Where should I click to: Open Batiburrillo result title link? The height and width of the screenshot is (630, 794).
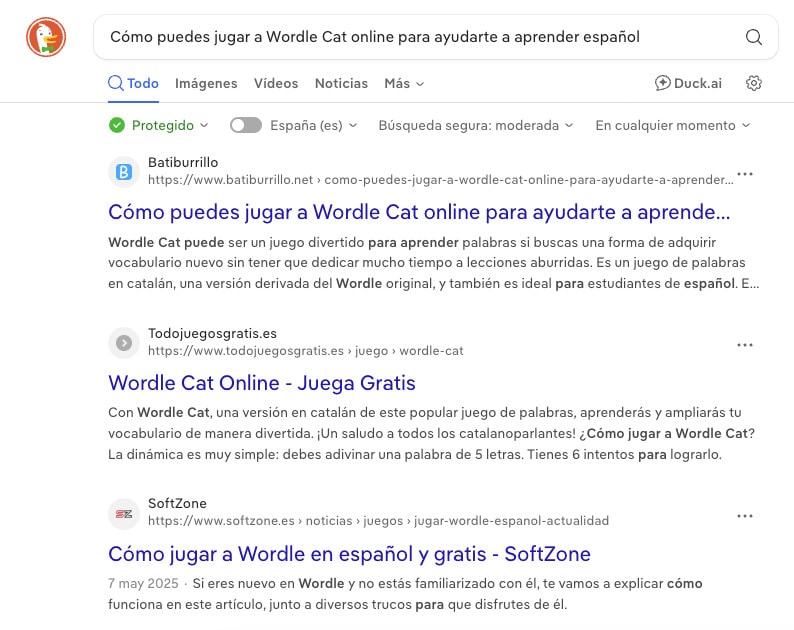(419, 212)
